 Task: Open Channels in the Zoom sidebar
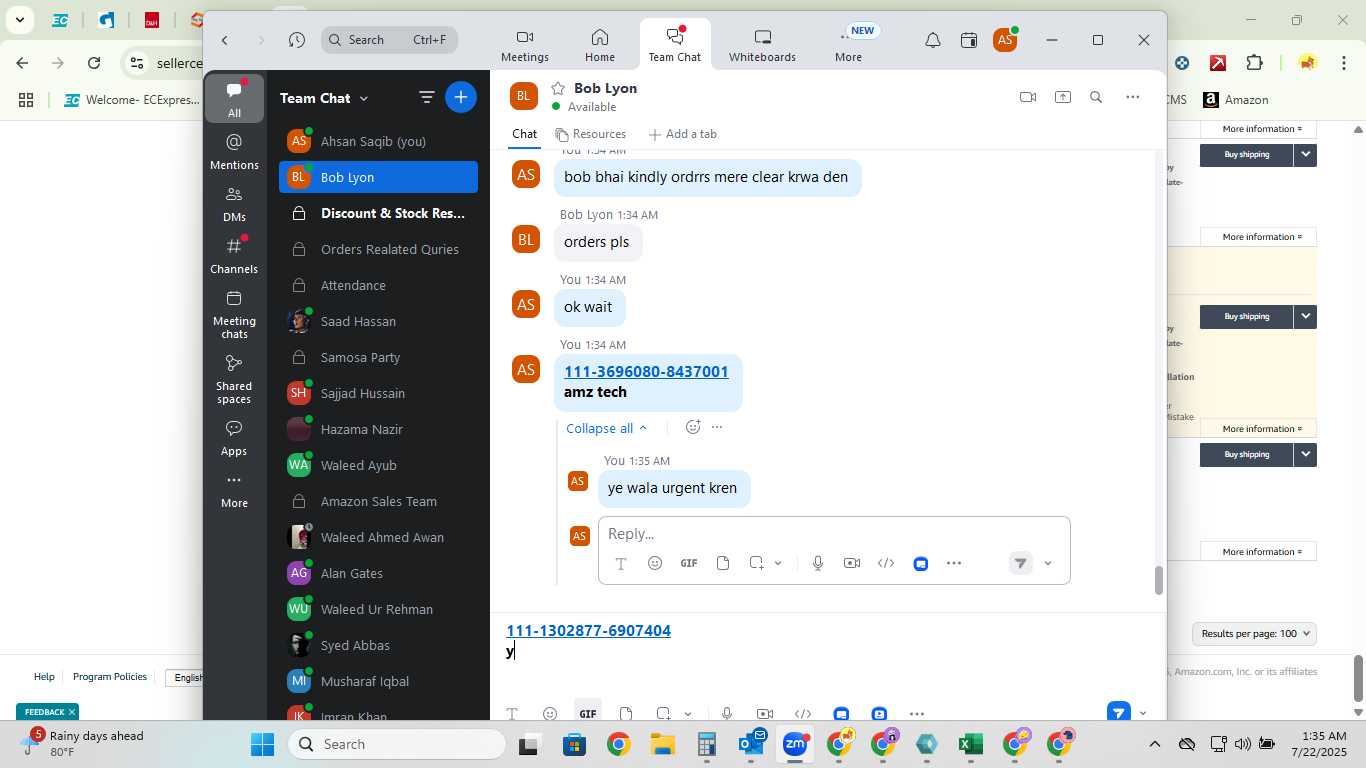pyautogui.click(x=234, y=255)
